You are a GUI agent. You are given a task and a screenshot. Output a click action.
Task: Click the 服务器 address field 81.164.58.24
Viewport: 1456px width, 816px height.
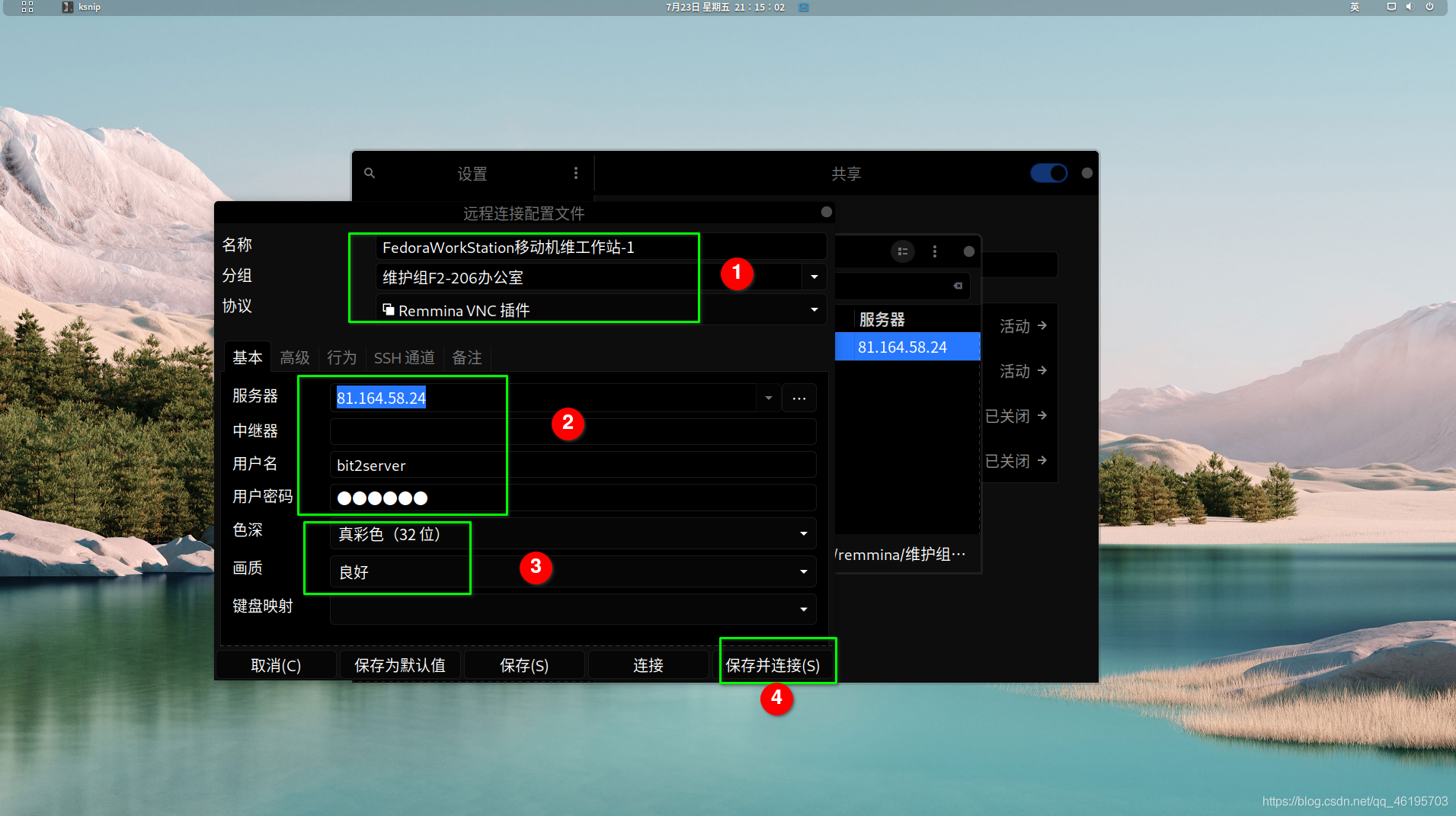(542, 398)
